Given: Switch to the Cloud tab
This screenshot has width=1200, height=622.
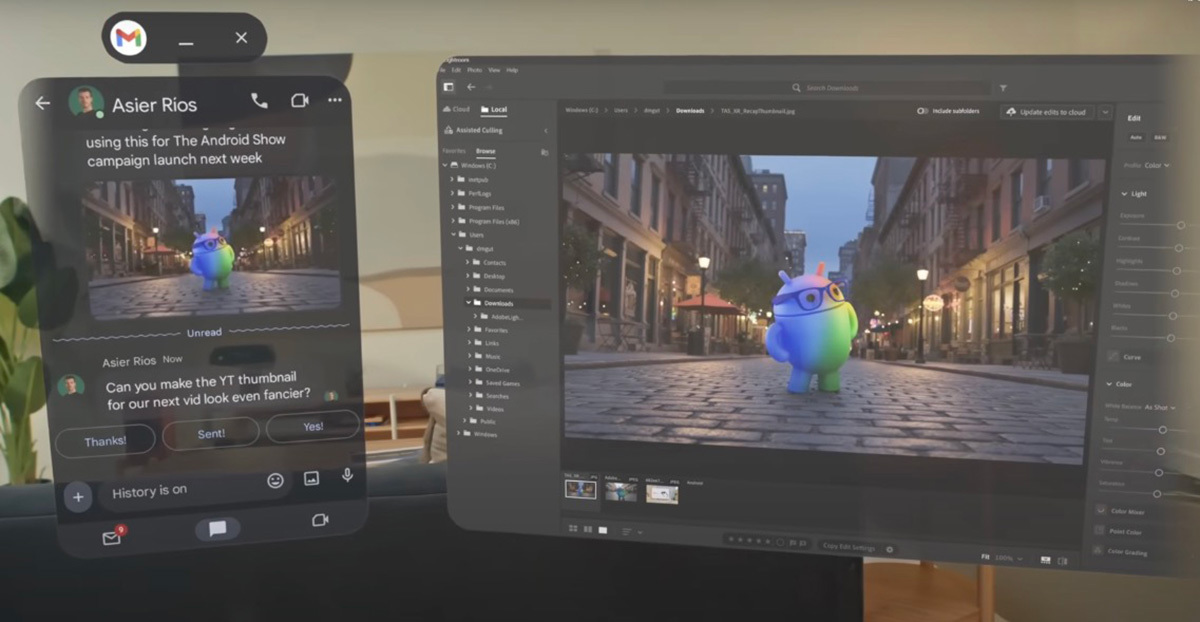Looking at the screenshot, I should pyautogui.click(x=457, y=109).
